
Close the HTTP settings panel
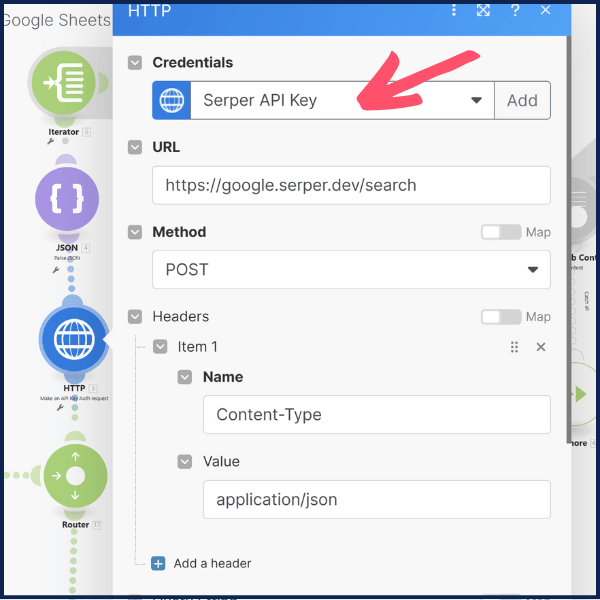click(545, 10)
